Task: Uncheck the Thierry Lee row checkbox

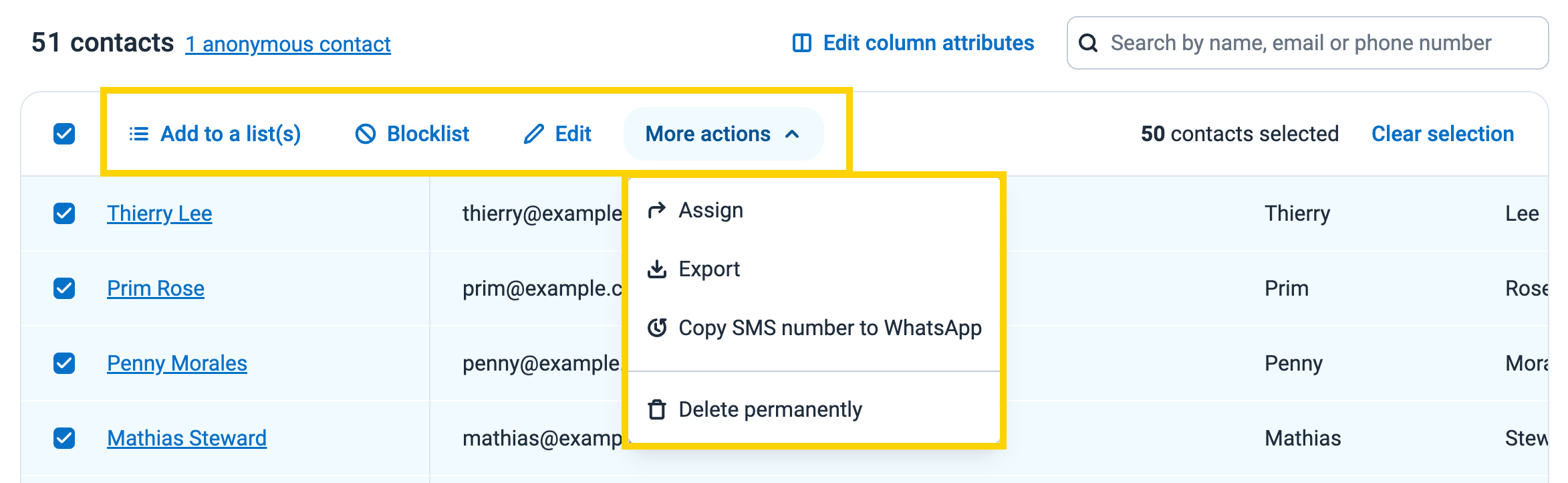Action: point(64,213)
